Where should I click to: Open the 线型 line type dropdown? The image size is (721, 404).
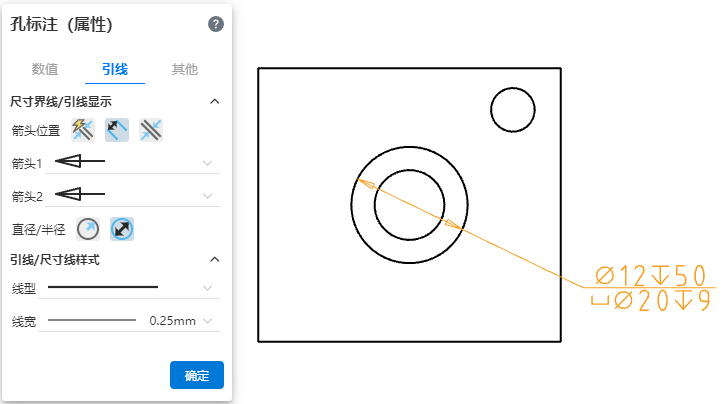[207, 288]
